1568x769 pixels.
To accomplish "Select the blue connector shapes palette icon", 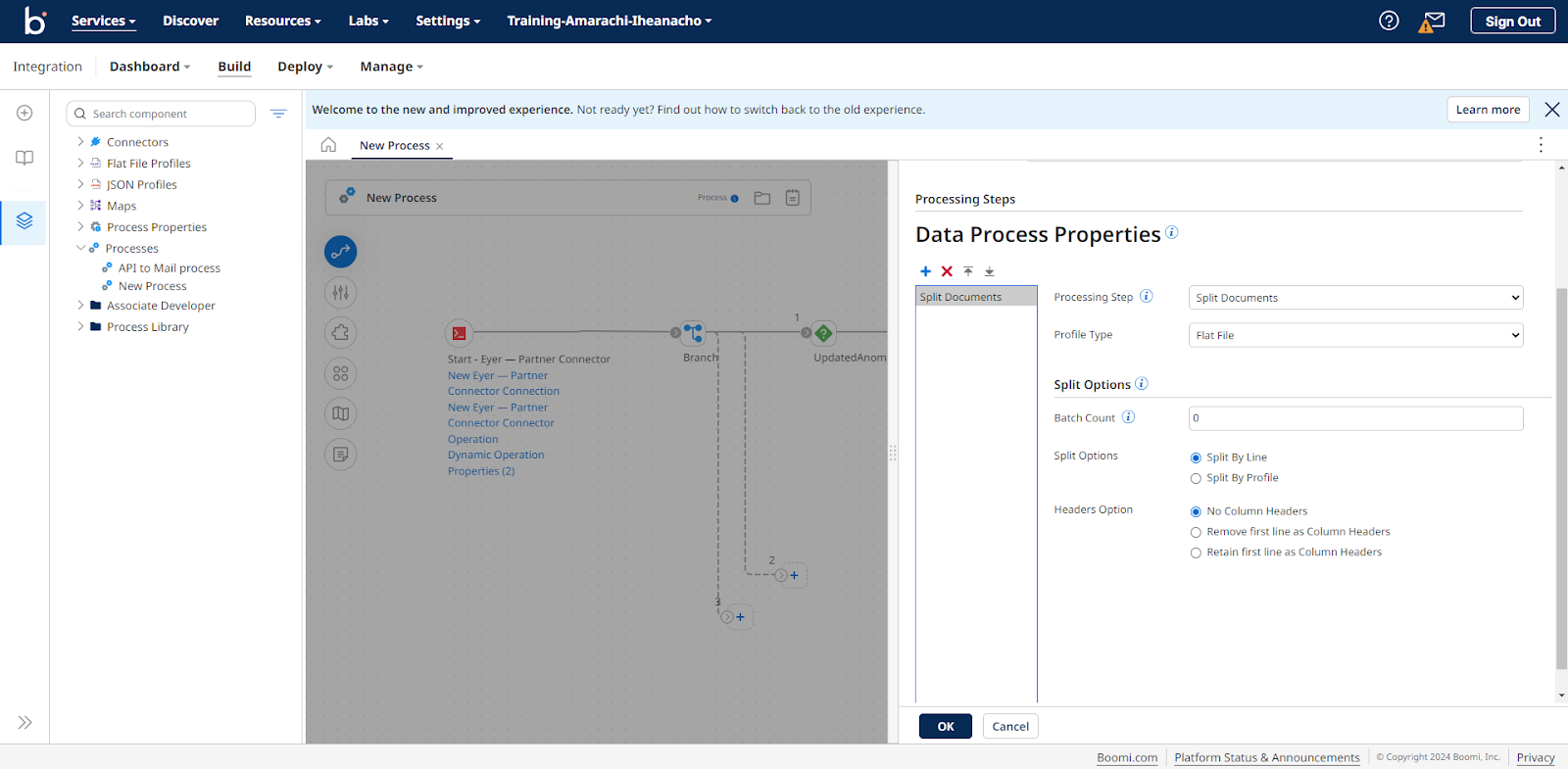I will point(340,252).
